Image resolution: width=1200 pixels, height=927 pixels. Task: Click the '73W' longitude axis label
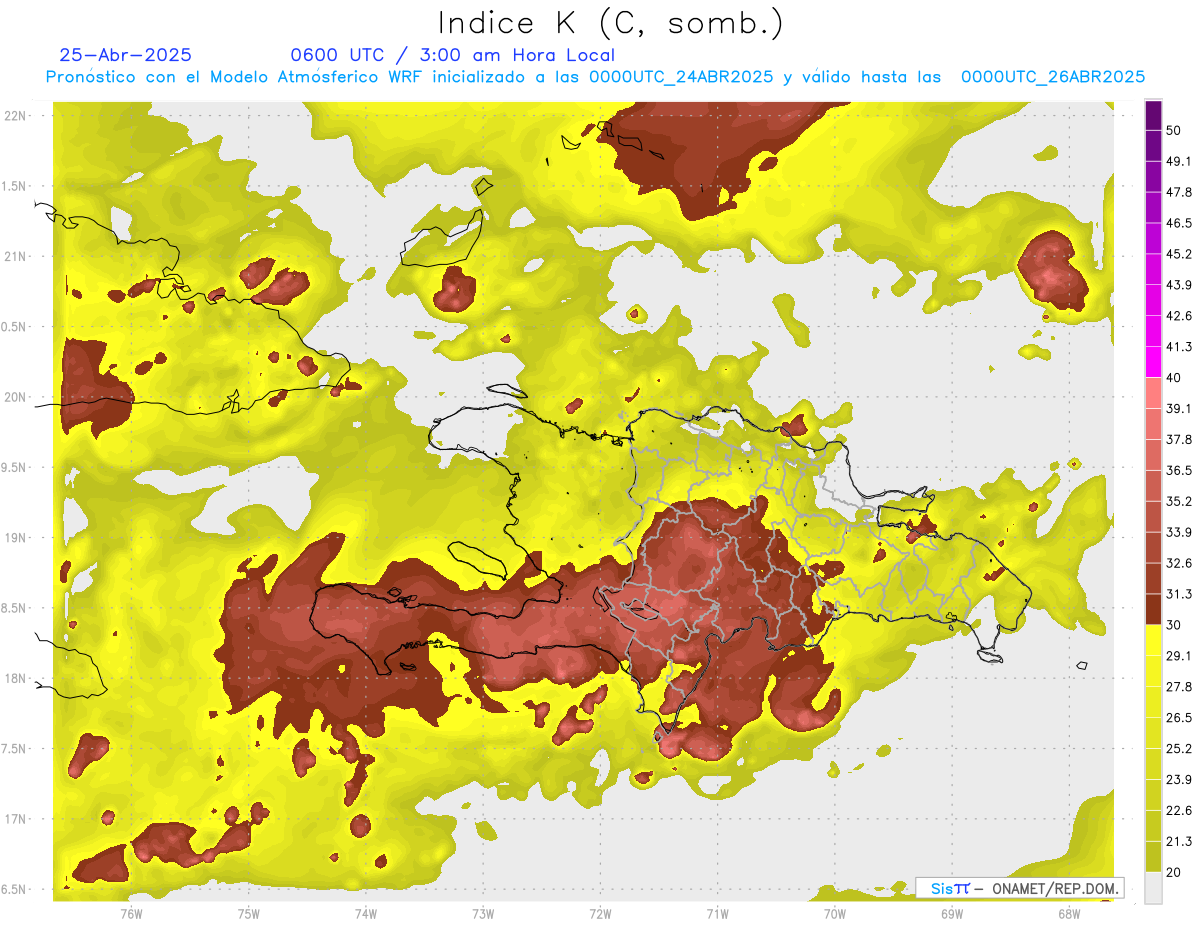click(483, 913)
